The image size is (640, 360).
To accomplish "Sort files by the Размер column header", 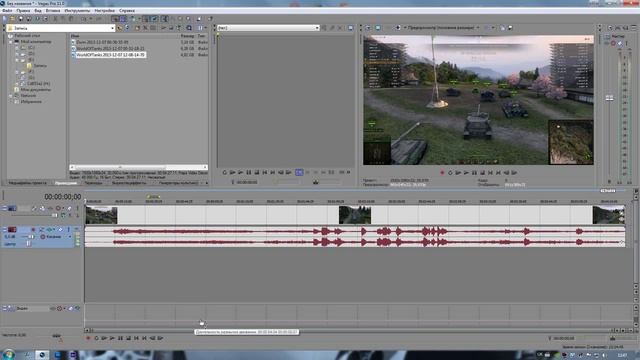I will [187, 36].
